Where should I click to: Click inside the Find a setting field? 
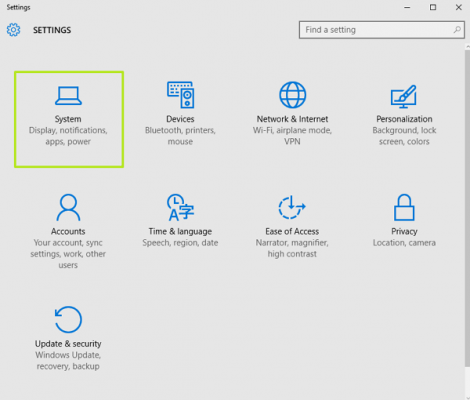point(382,30)
